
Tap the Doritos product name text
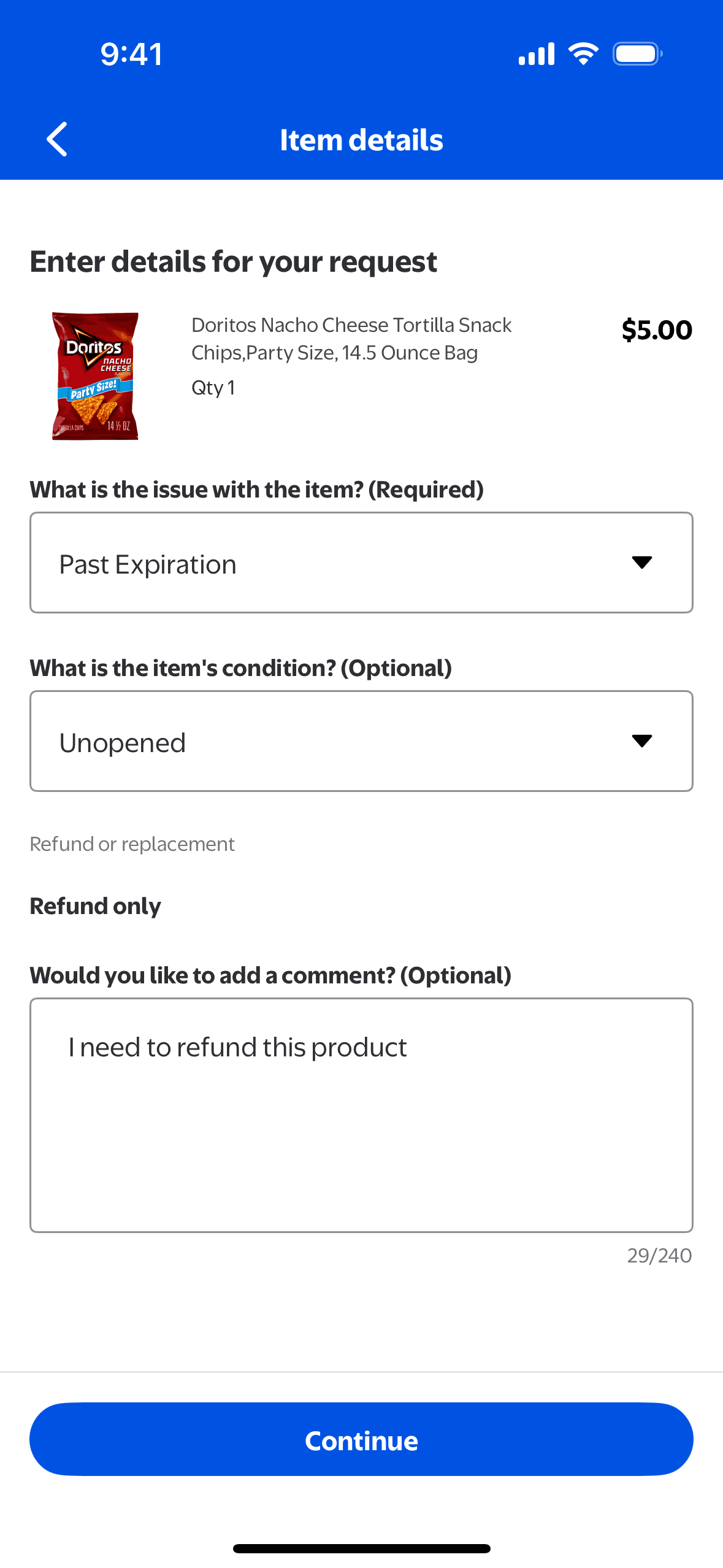click(x=351, y=339)
